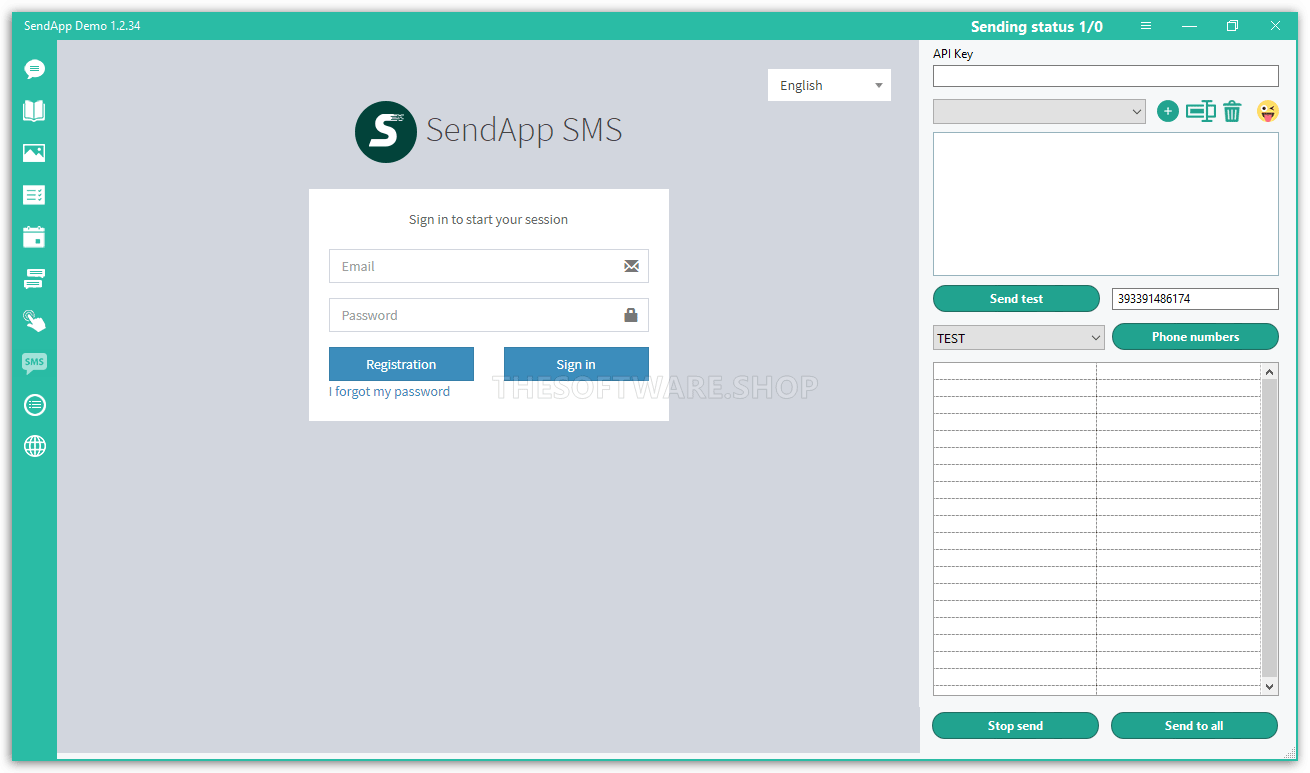Add a new template with the plus icon
This screenshot has height=773, width=1310.
(x=1167, y=111)
